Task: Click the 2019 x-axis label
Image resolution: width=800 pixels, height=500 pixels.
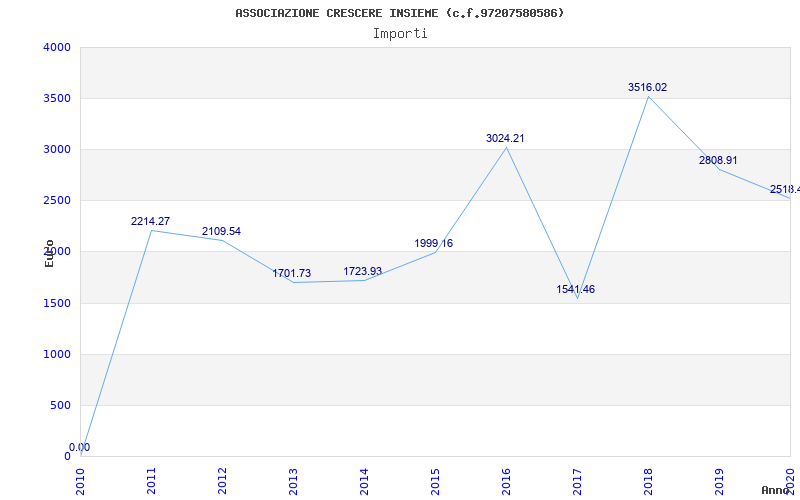Action: pyautogui.click(x=719, y=482)
